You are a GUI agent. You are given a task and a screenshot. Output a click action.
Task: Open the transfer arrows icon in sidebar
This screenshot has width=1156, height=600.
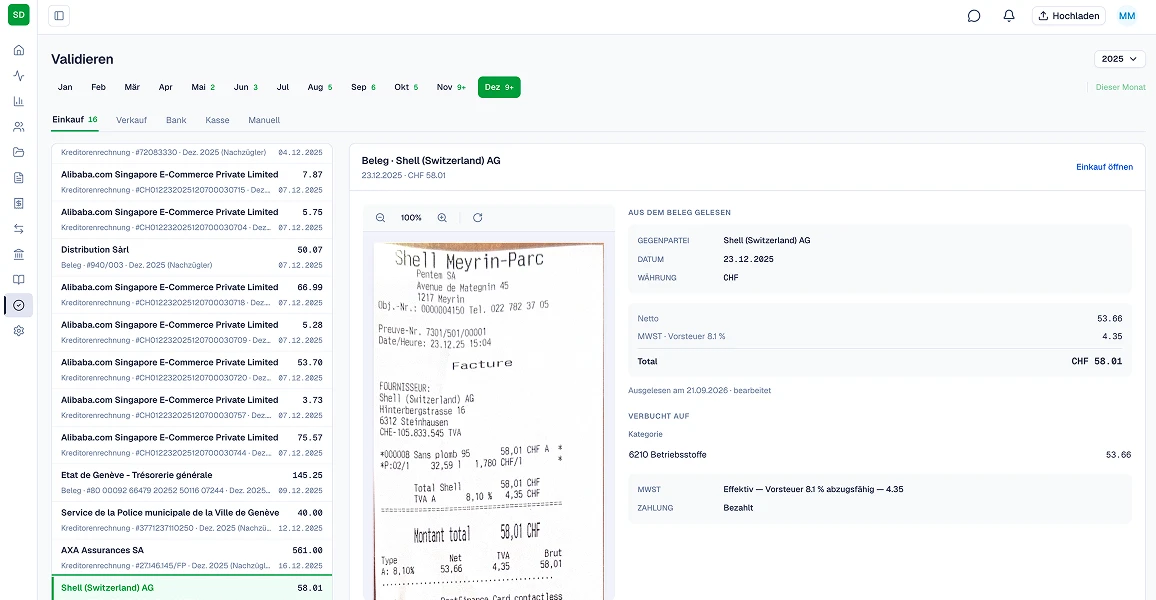coord(18,229)
